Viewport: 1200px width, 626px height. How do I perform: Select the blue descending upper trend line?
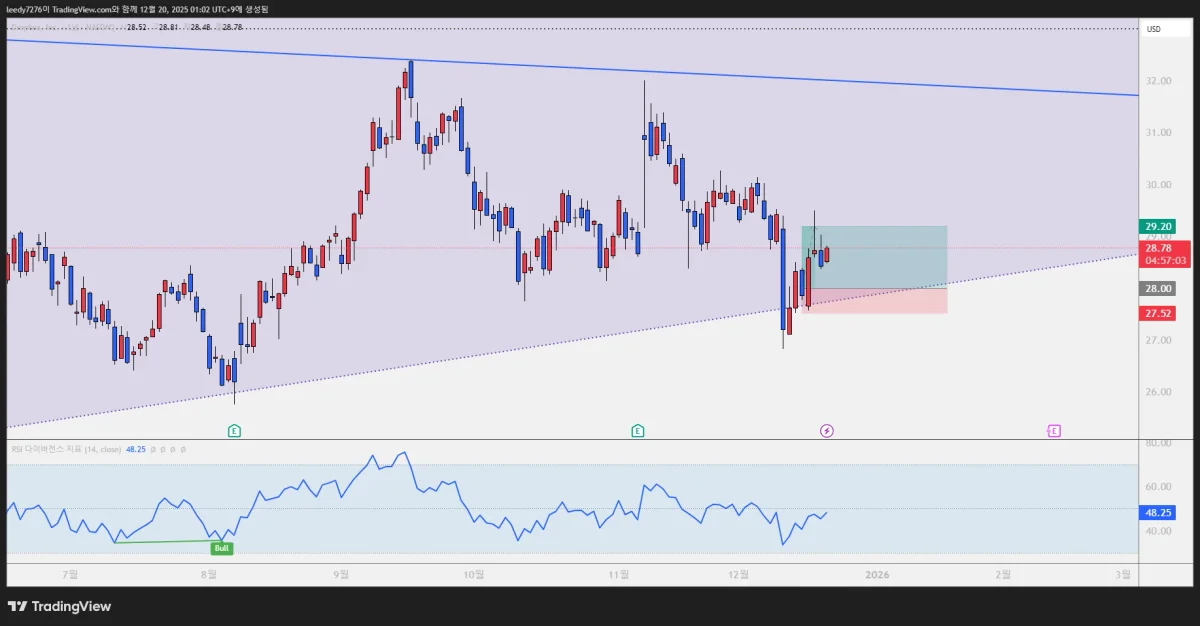click(570, 68)
